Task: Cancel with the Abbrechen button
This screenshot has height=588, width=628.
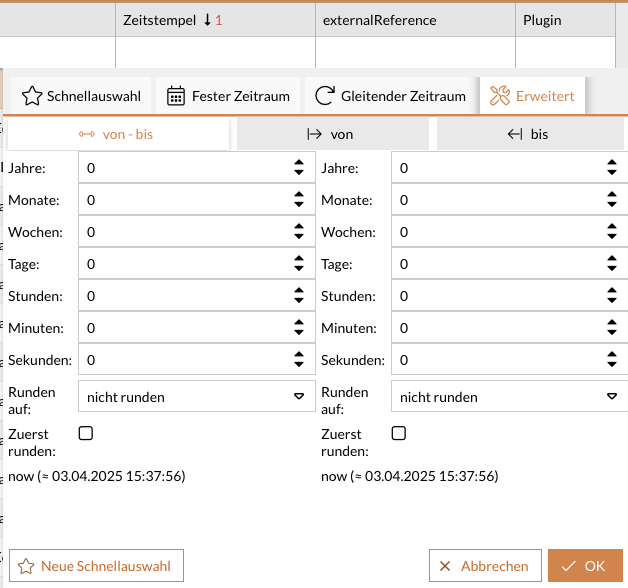Action: point(485,566)
